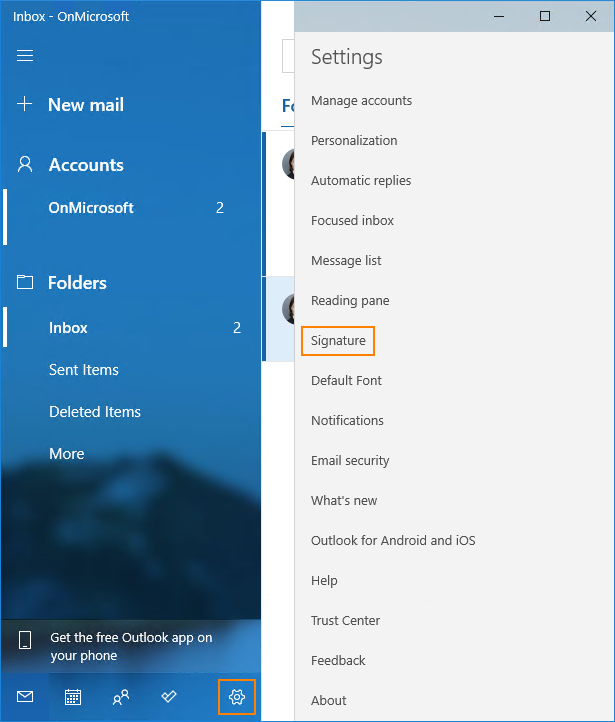Open Reading pane settings
This screenshot has width=615, height=722.
tap(350, 301)
